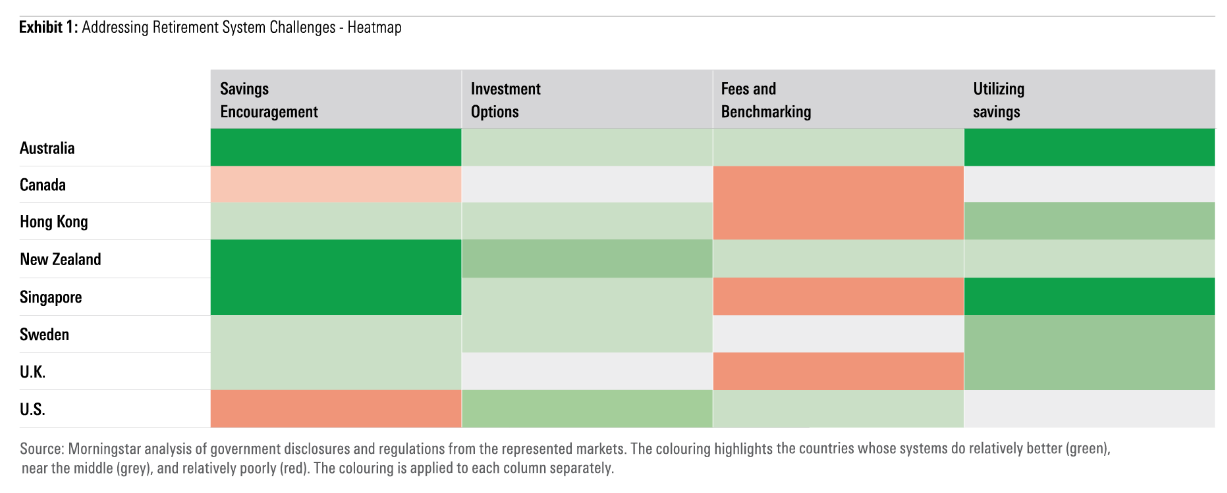1227x493 pixels.
Task: Click the Savings Encouragement column header
Action: (x=269, y=100)
